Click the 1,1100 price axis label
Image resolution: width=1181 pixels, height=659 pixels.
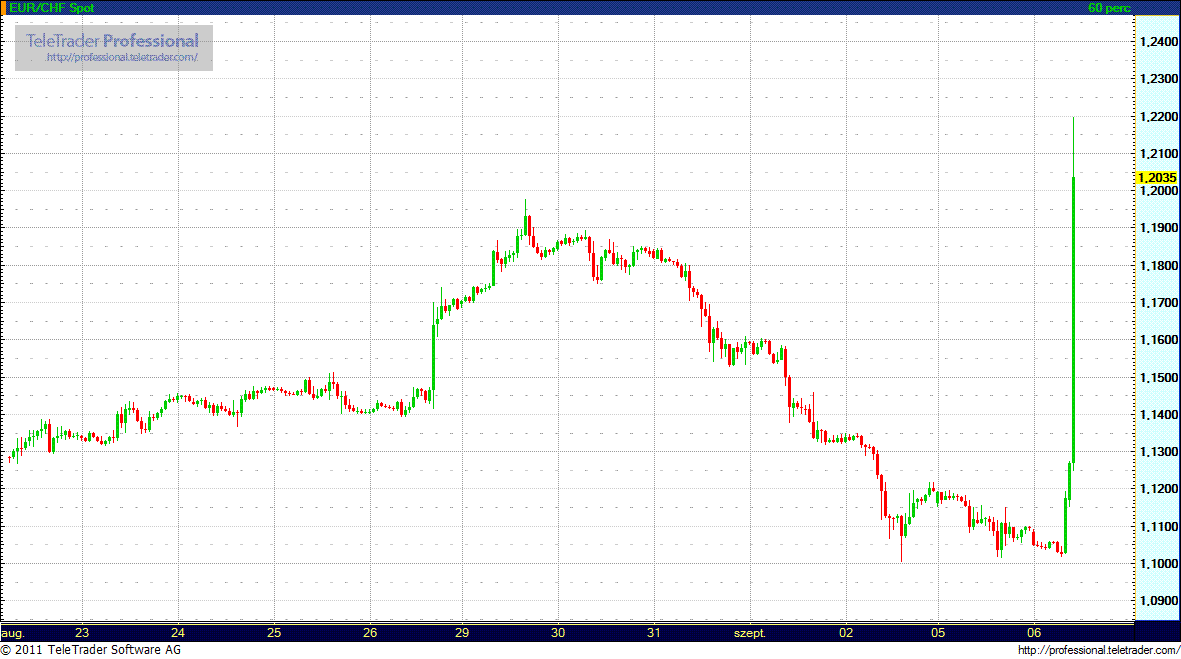[x=1158, y=526]
